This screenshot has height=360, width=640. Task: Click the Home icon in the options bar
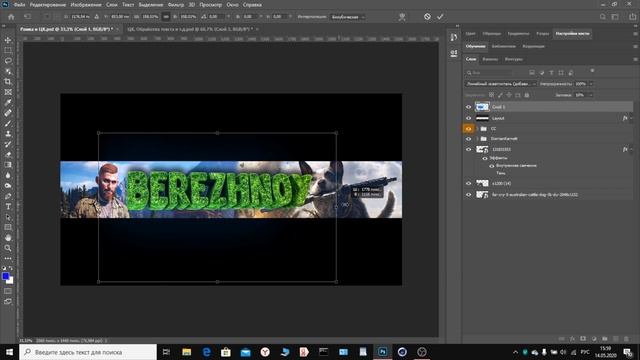click(11, 17)
